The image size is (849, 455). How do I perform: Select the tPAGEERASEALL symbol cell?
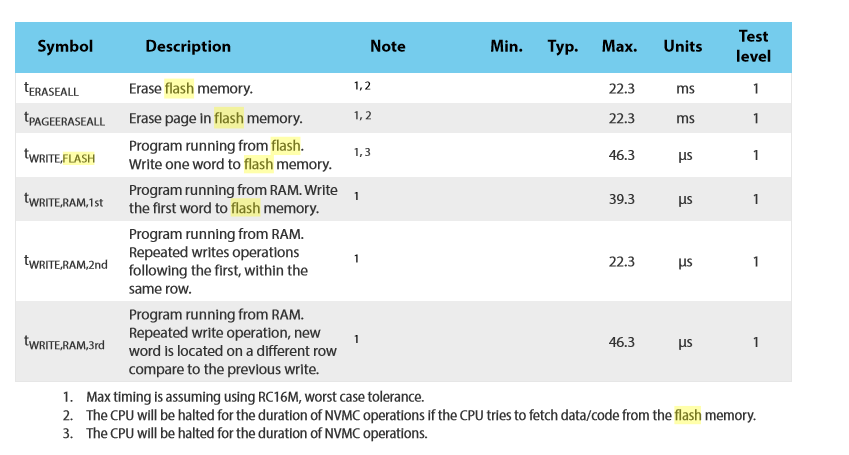tap(64, 119)
